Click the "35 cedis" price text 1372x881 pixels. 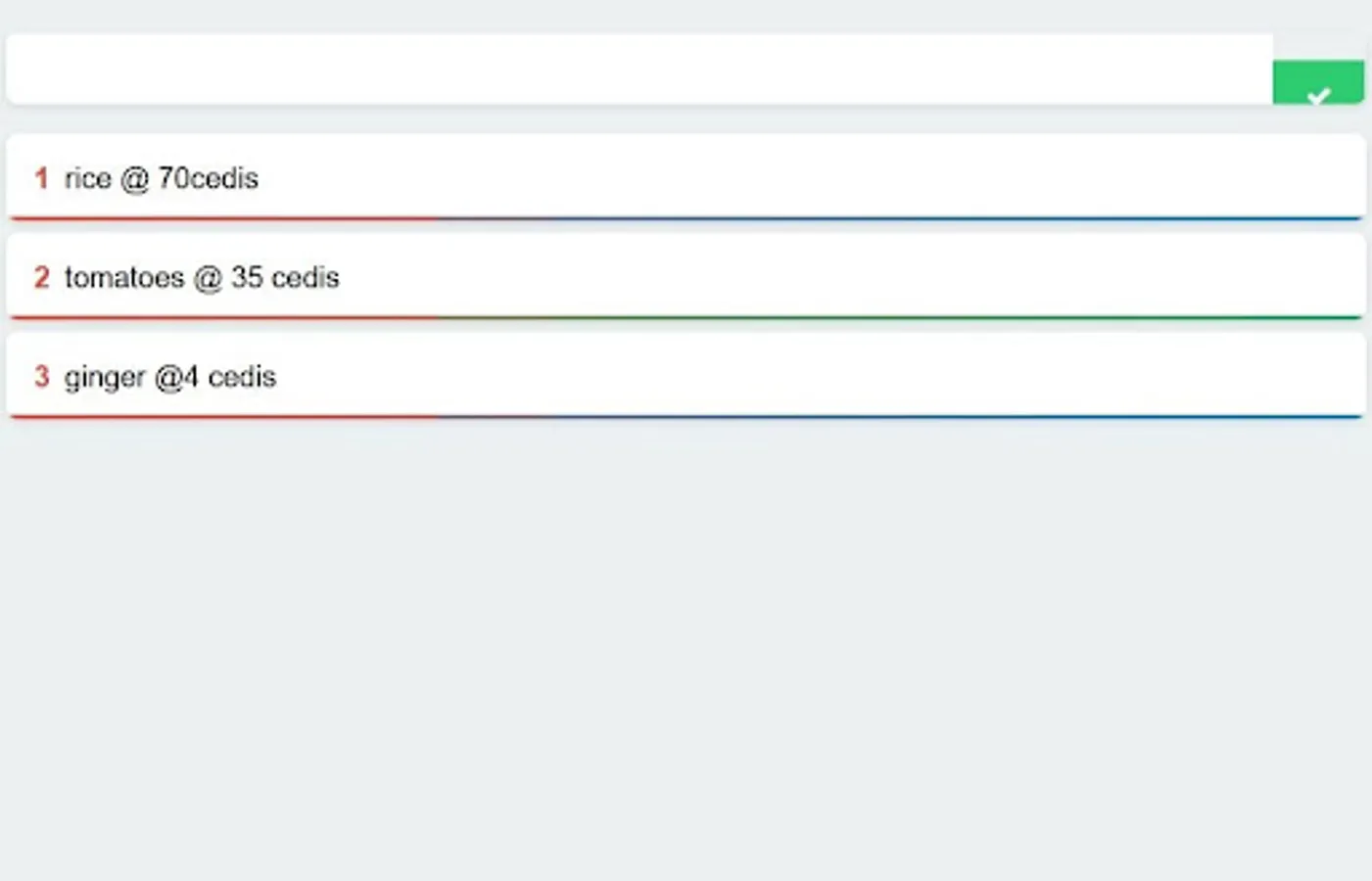click(285, 278)
